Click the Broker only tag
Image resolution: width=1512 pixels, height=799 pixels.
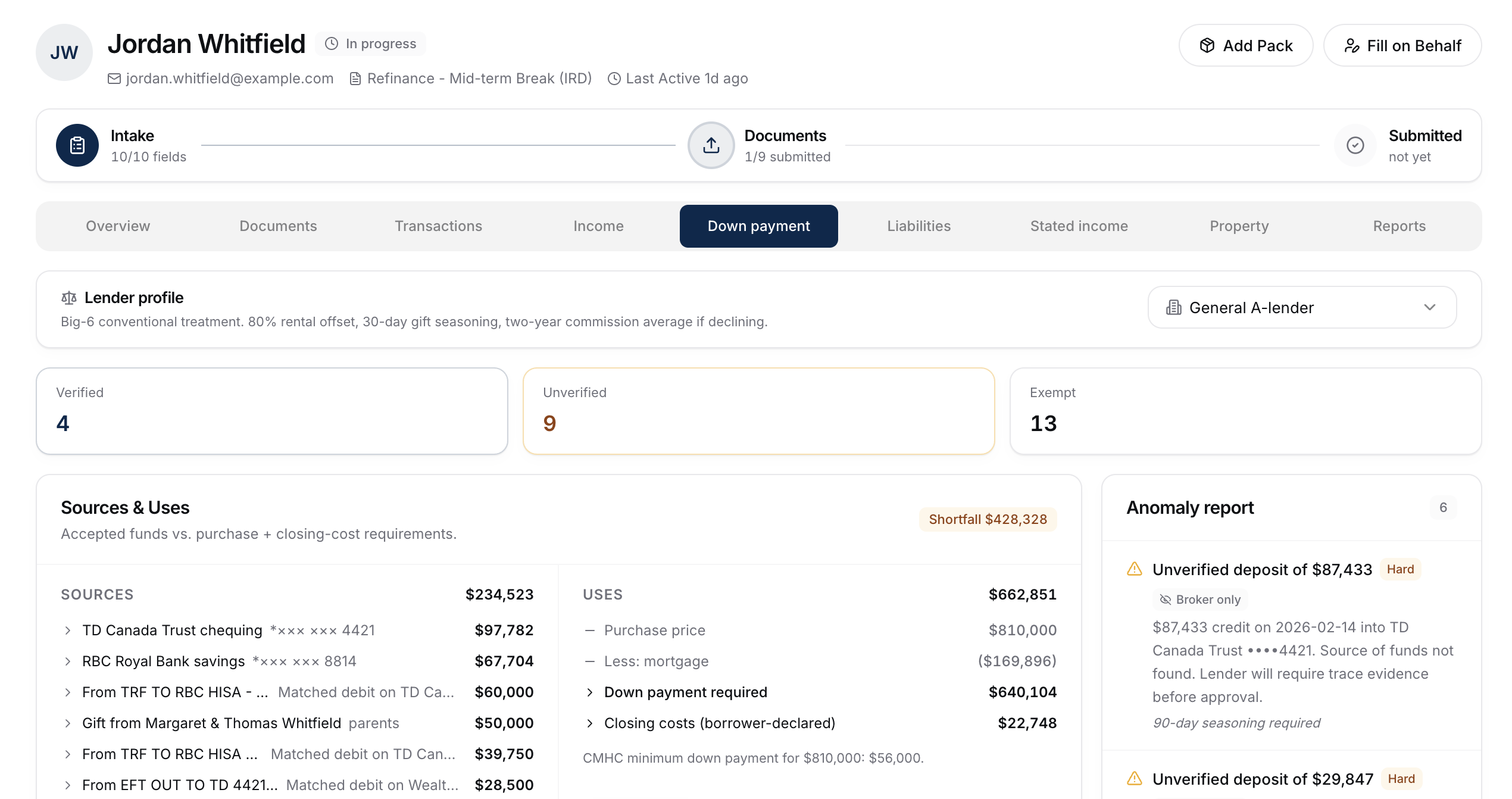click(1200, 600)
